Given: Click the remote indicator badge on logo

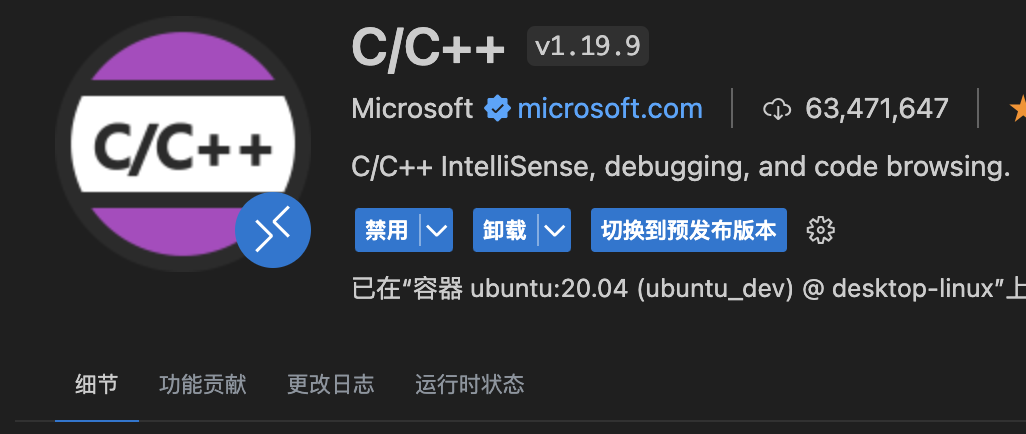Looking at the screenshot, I should [273, 230].
